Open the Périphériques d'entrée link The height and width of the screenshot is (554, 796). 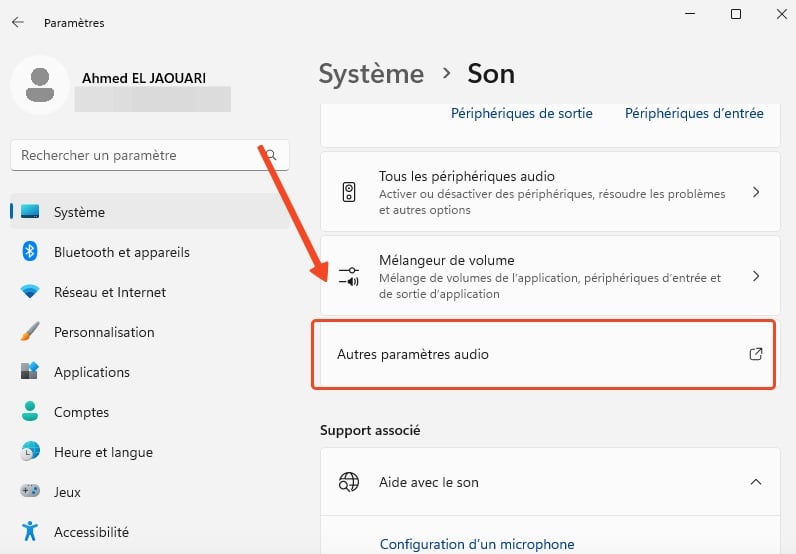694,113
